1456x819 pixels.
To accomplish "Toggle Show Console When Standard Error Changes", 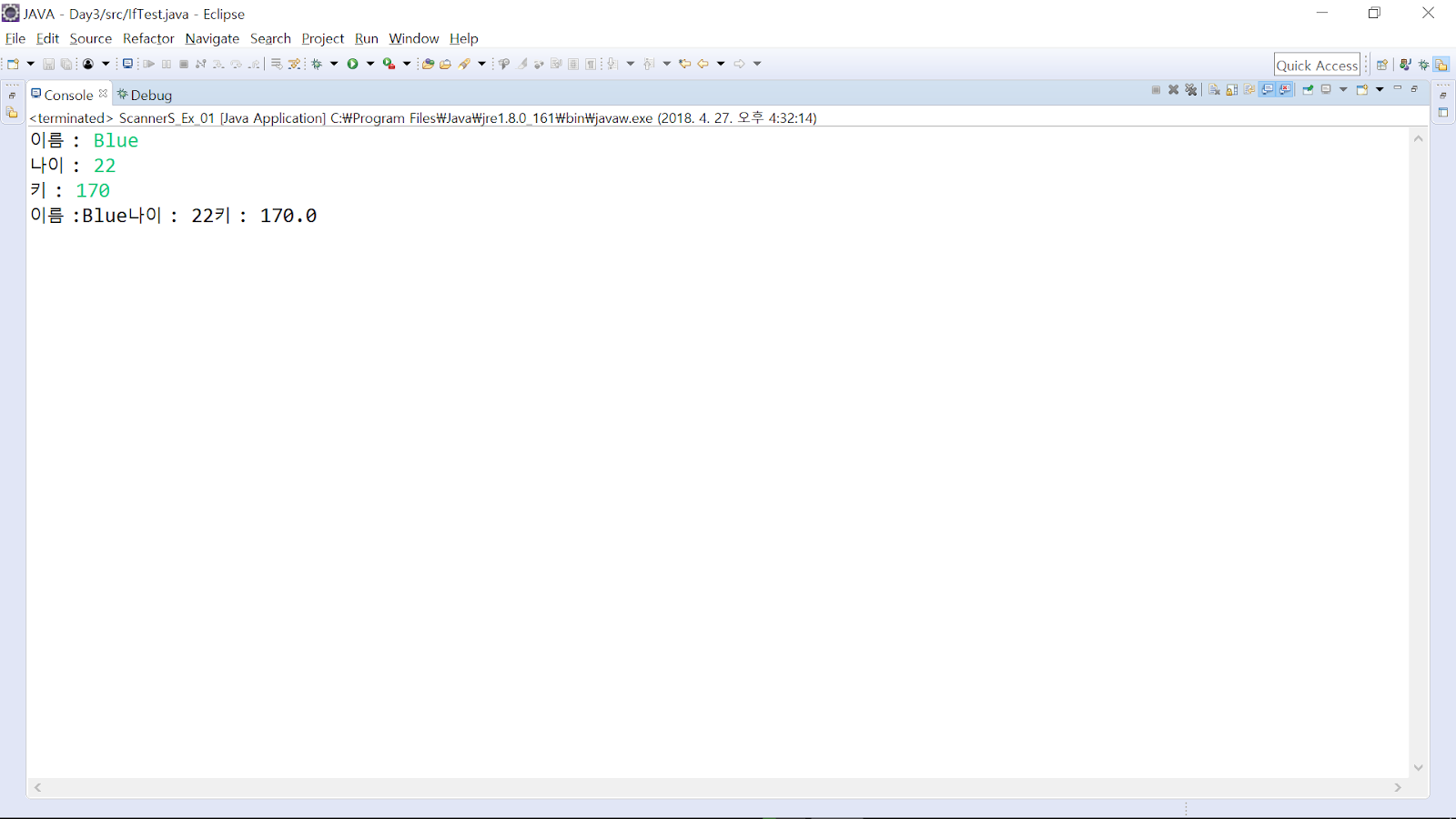I will [x=1284, y=89].
